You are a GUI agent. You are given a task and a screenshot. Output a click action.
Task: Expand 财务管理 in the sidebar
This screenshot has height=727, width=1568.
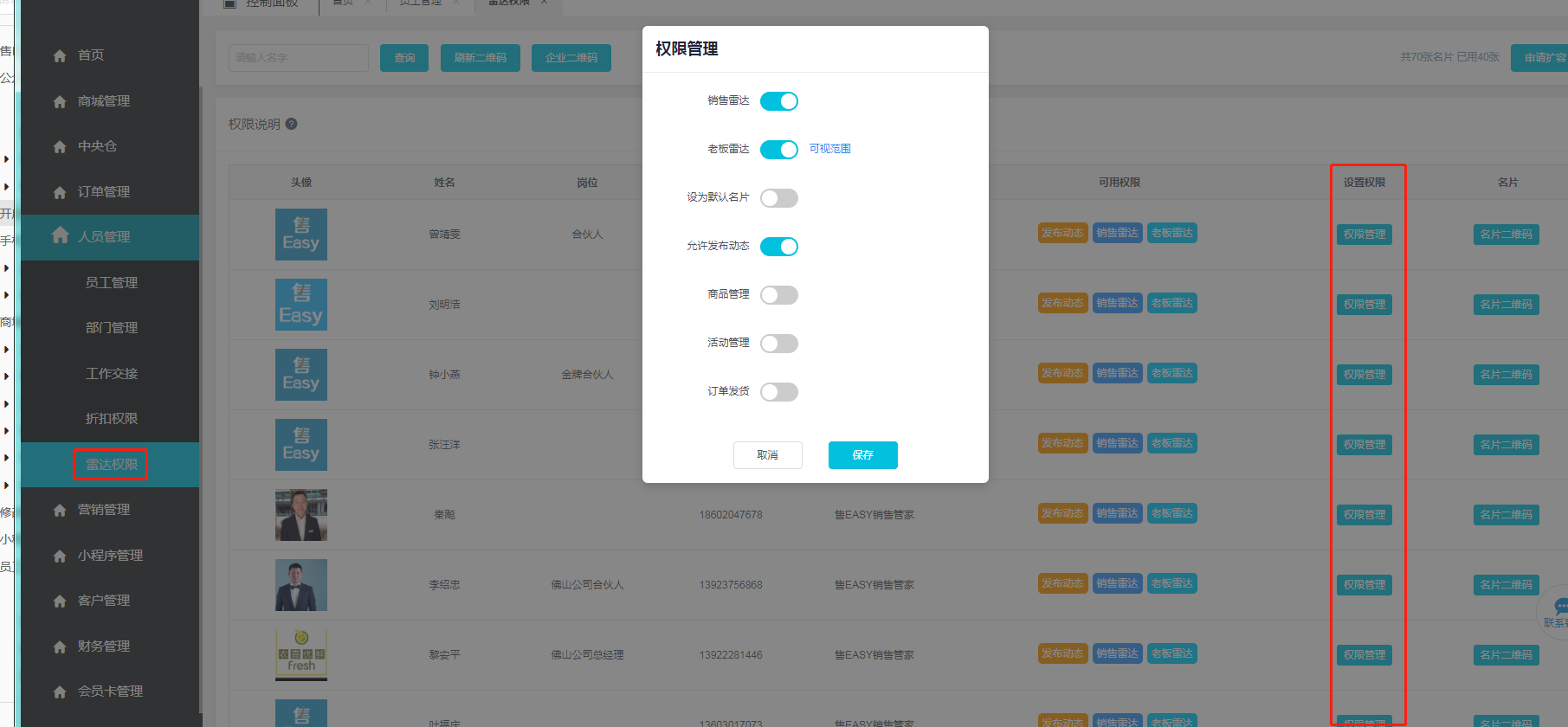pyautogui.click(x=110, y=647)
